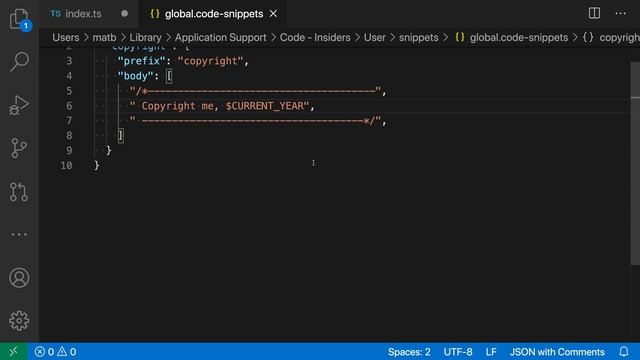Click the "copyright" string value on line 3

tap(211, 61)
